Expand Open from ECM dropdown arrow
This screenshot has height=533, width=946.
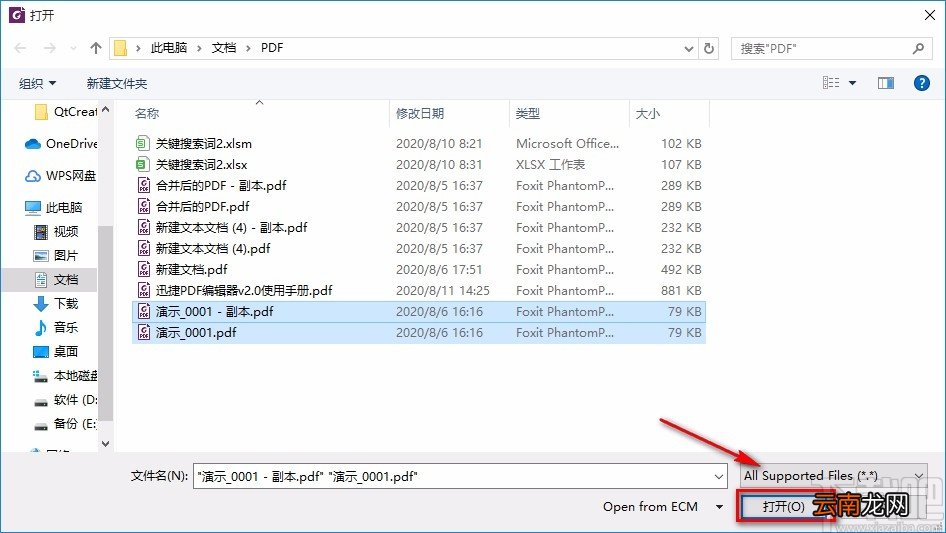(x=719, y=507)
